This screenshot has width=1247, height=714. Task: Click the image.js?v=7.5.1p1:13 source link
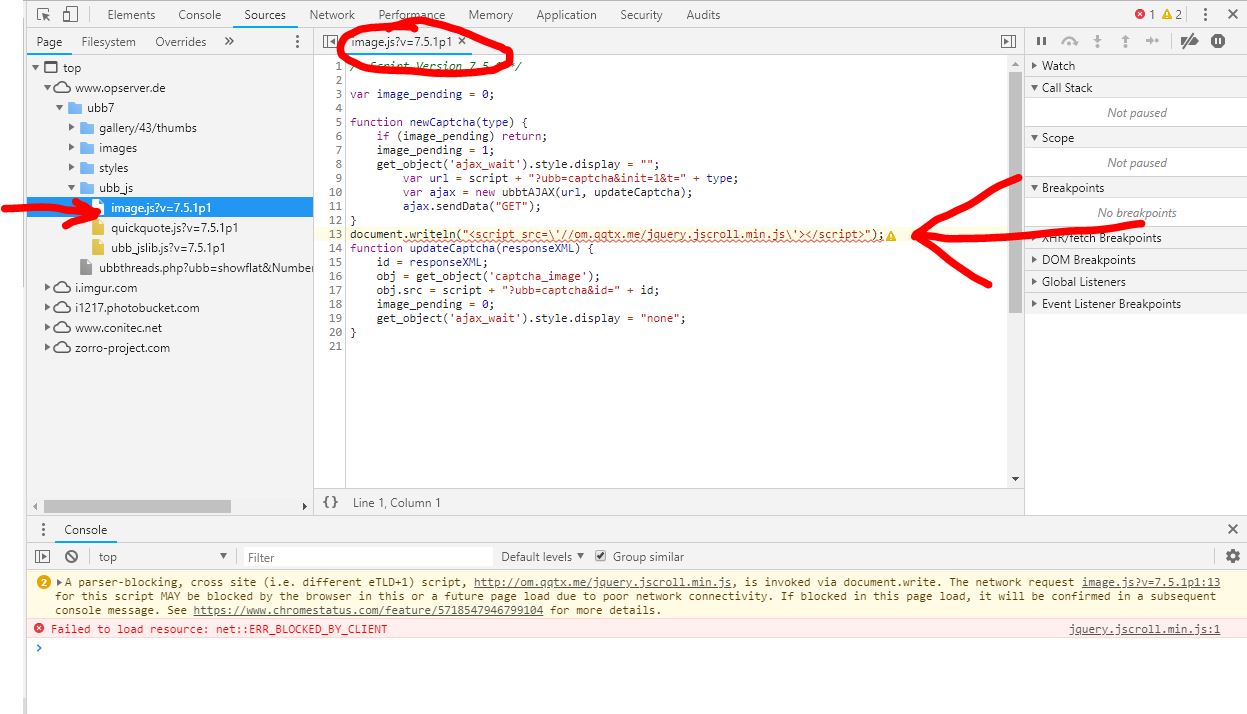tap(1151, 582)
